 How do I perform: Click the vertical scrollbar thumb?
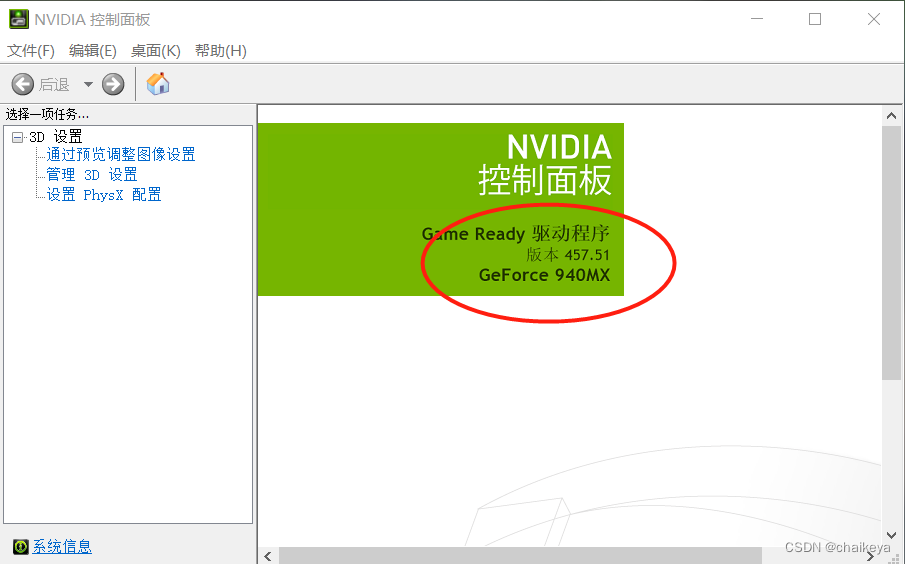point(891,253)
